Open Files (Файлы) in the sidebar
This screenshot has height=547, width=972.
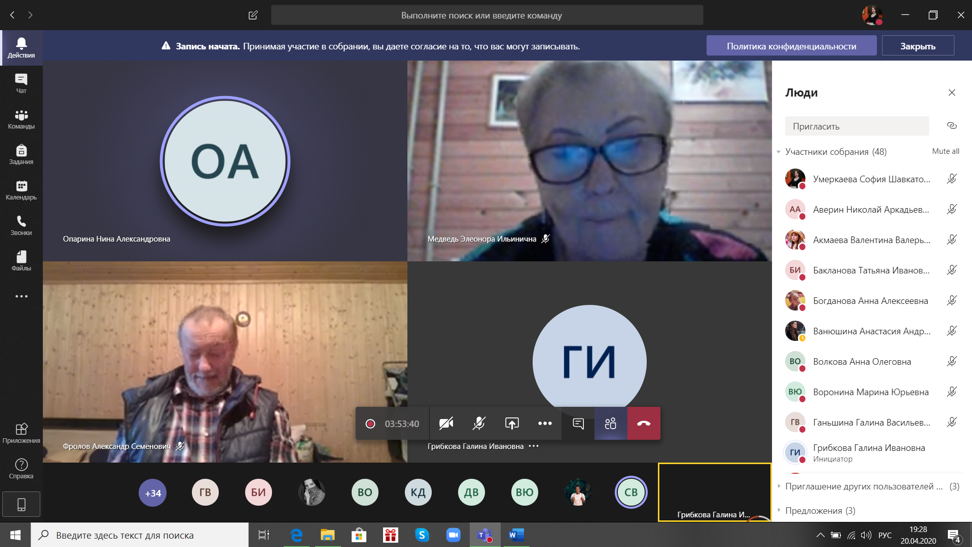(21, 261)
